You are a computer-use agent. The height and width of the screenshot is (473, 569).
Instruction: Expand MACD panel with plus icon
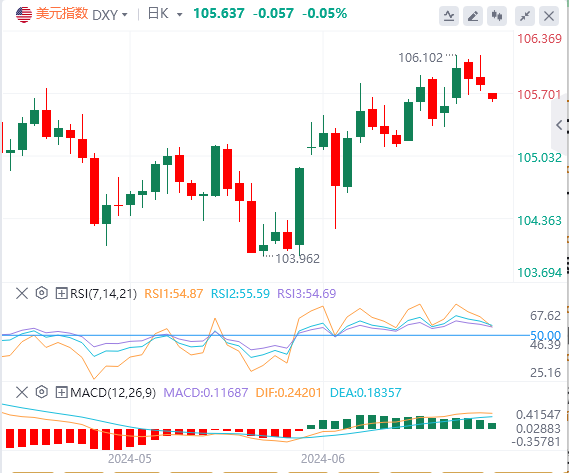coord(61,392)
